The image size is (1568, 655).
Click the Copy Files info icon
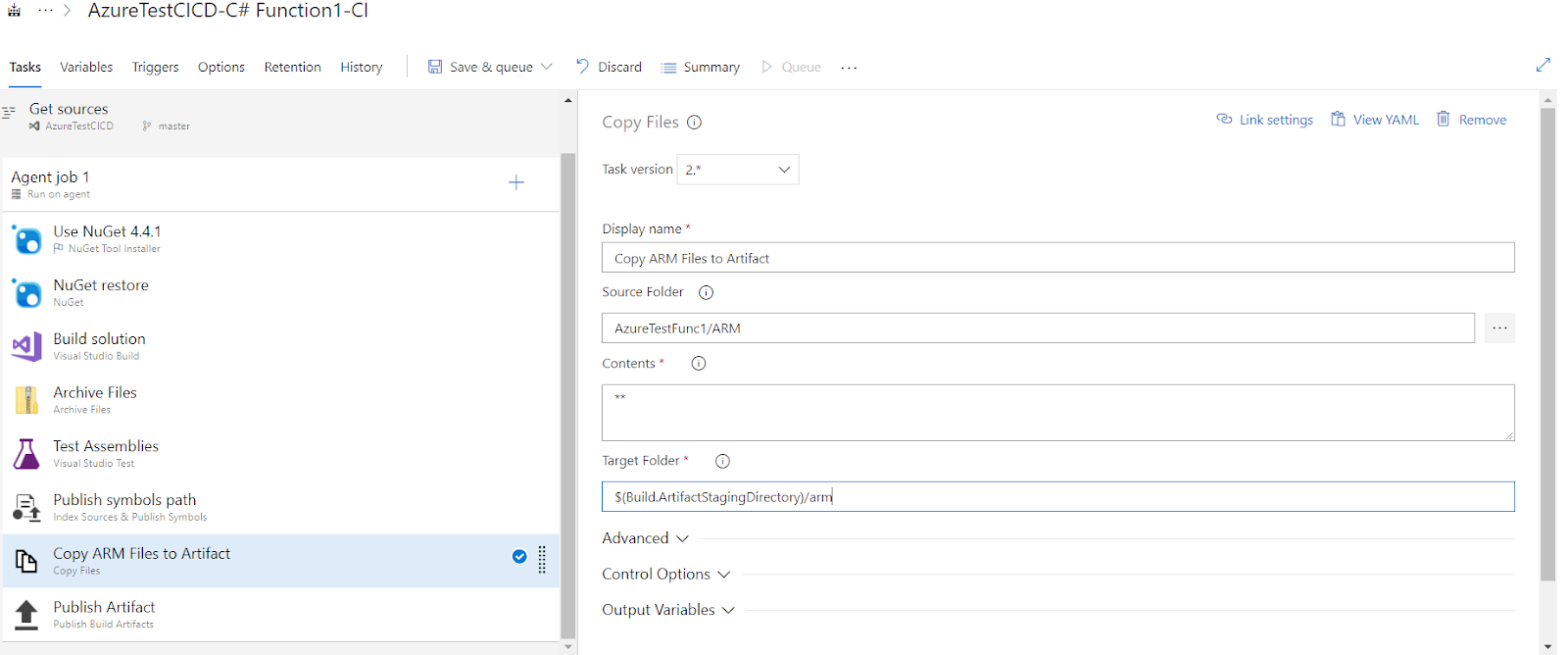[695, 123]
